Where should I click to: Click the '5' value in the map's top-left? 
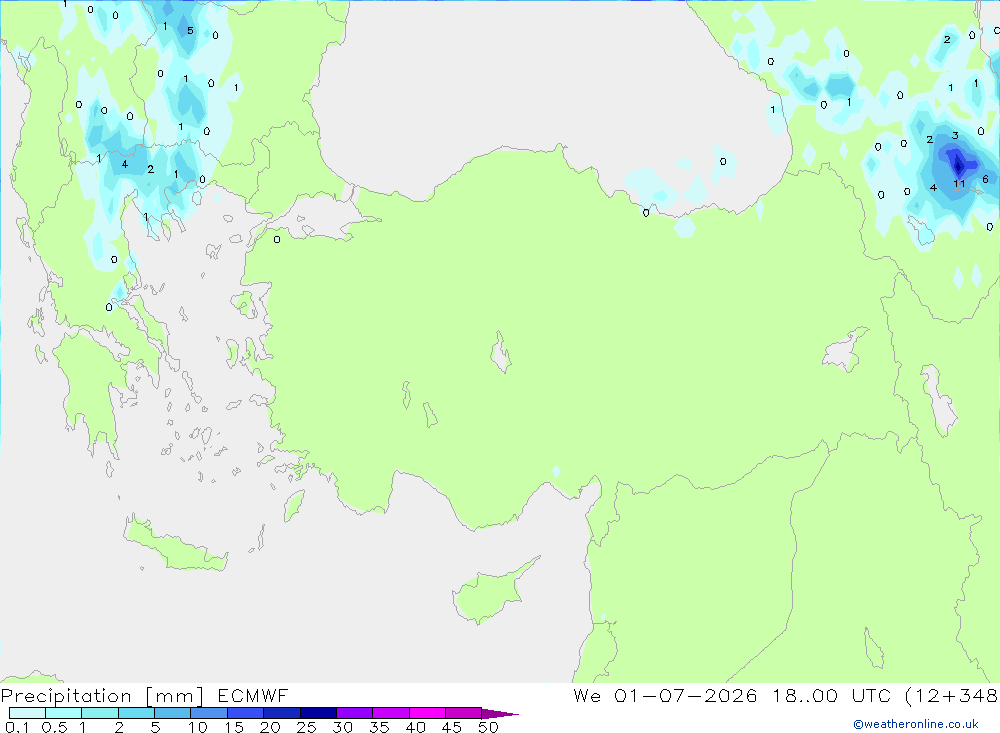[190, 31]
